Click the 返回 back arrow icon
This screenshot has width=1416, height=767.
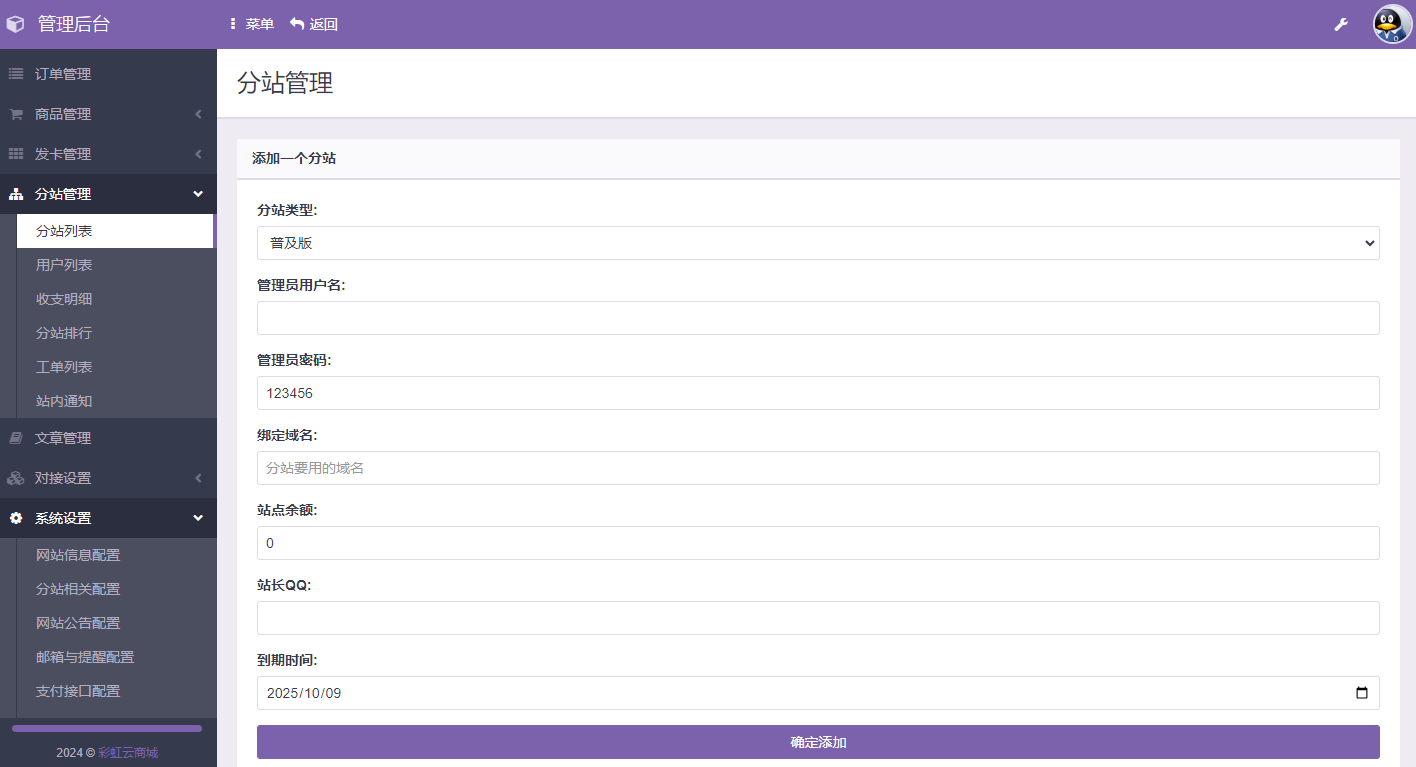[x=297, y=24]
